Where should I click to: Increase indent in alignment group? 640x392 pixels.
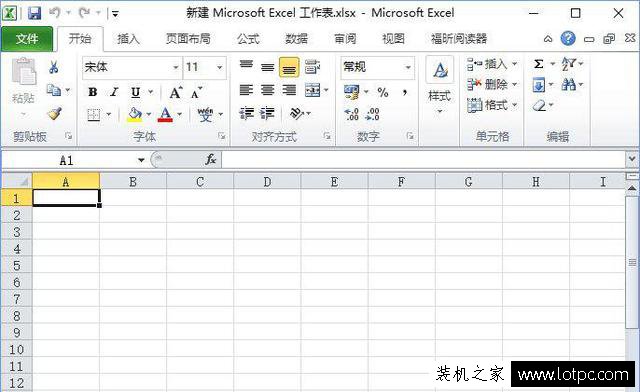coord(267,113)
